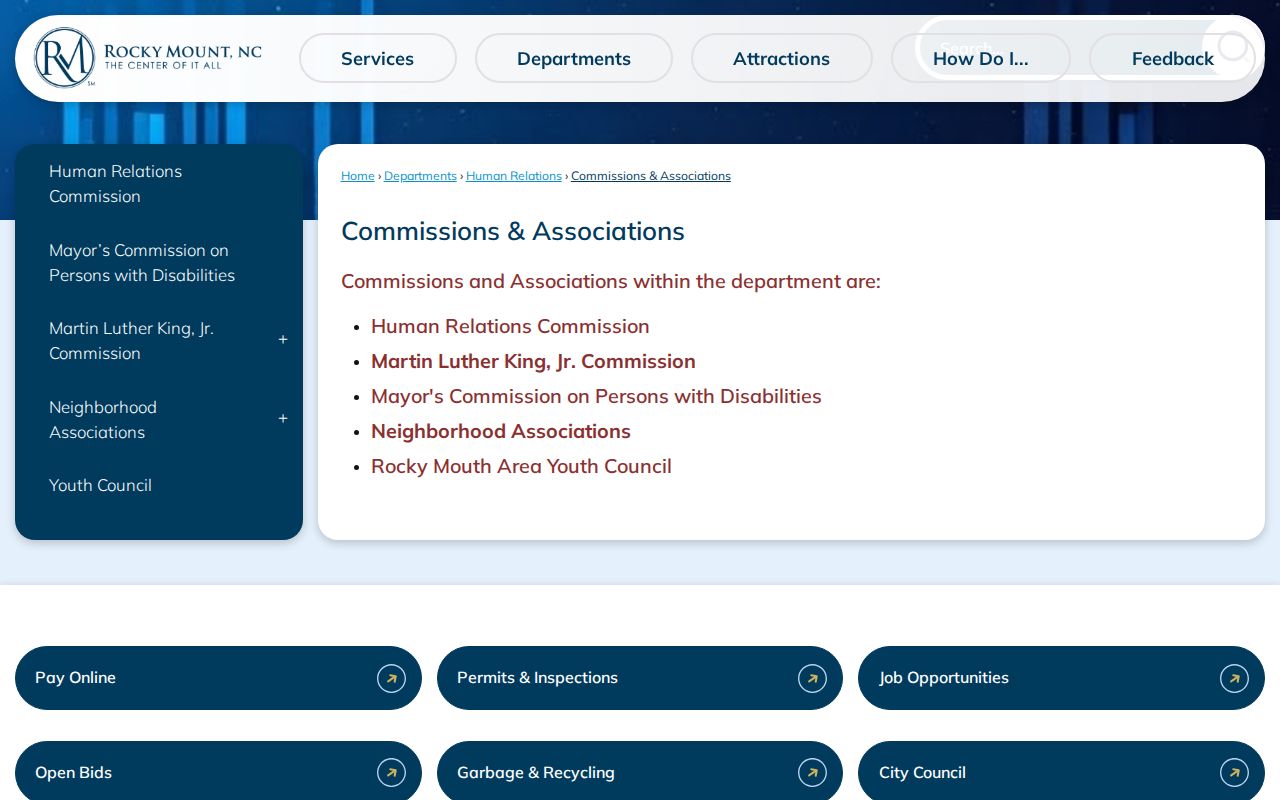The width and height of the screenshot is (1280, 800).
Task: Click the Commissions & Associations page heading
Action: click(513, 231)
